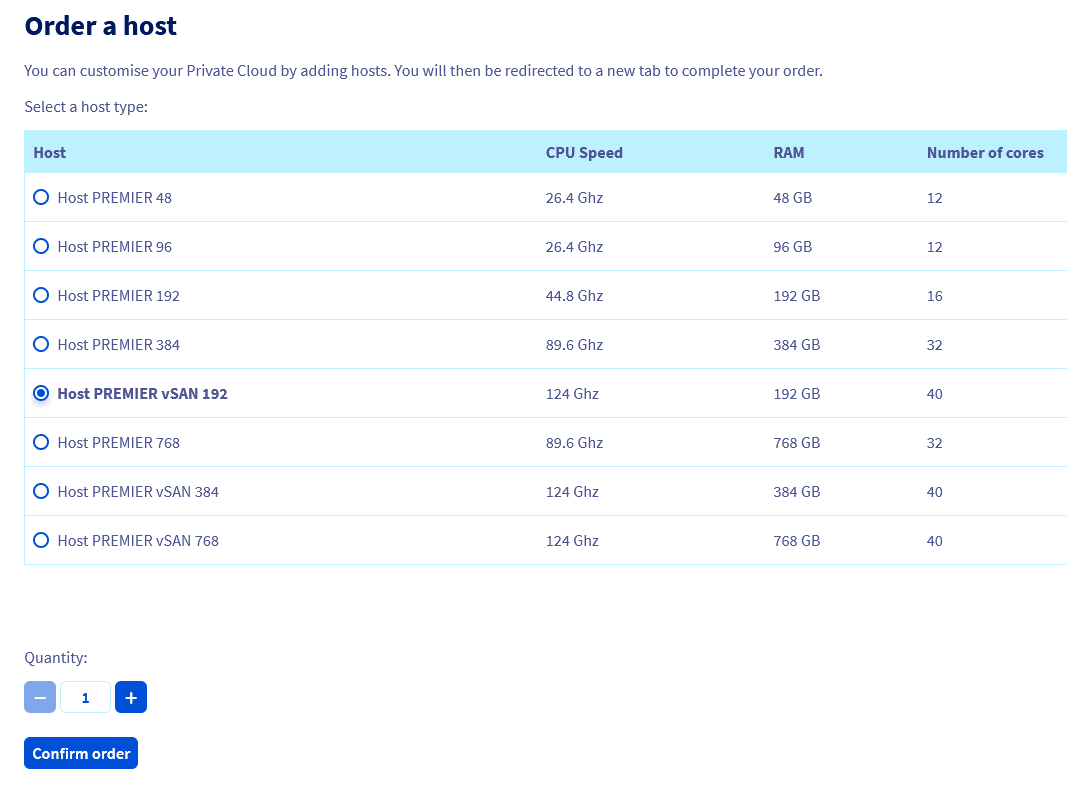Decrease quantity with the minus button

[40, 697]
